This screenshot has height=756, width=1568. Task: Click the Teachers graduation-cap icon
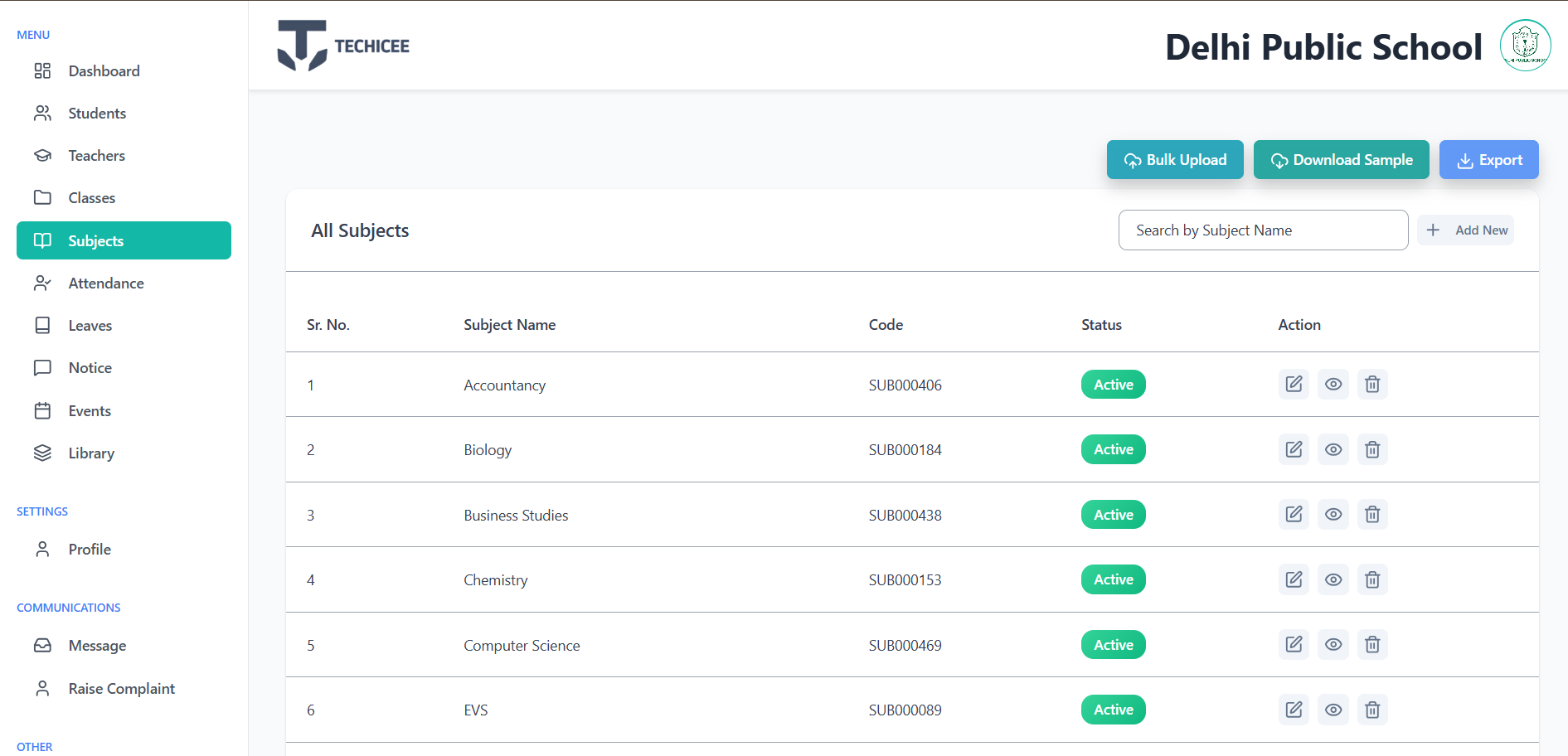coord(42,155)
